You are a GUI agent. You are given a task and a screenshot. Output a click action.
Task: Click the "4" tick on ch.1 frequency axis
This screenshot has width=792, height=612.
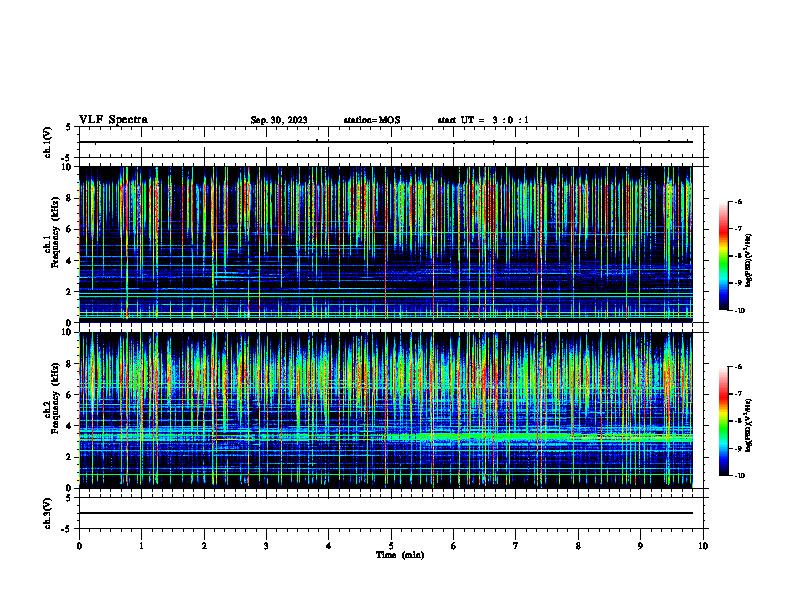(70, 261)
